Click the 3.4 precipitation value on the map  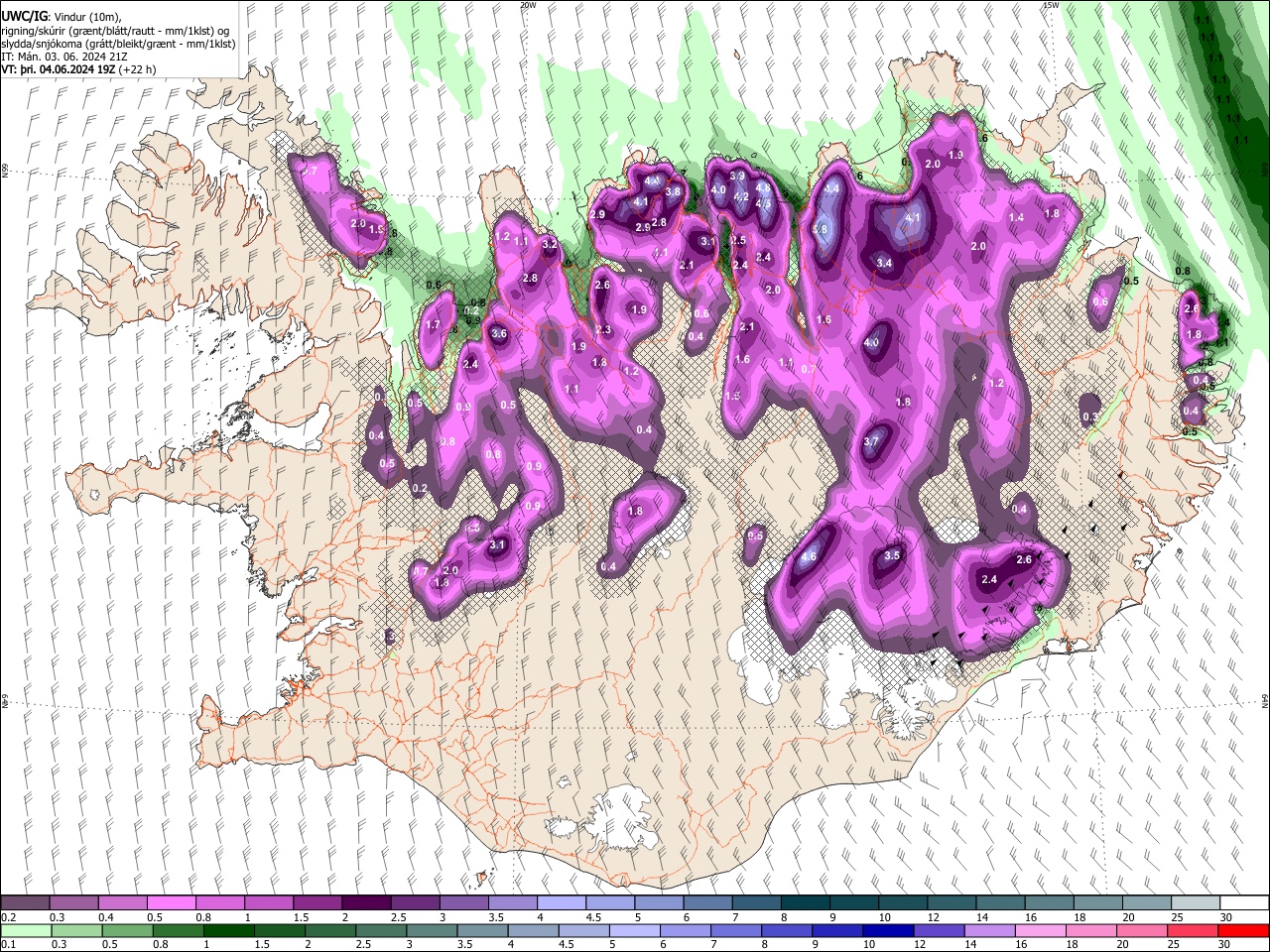pos(884,263)
